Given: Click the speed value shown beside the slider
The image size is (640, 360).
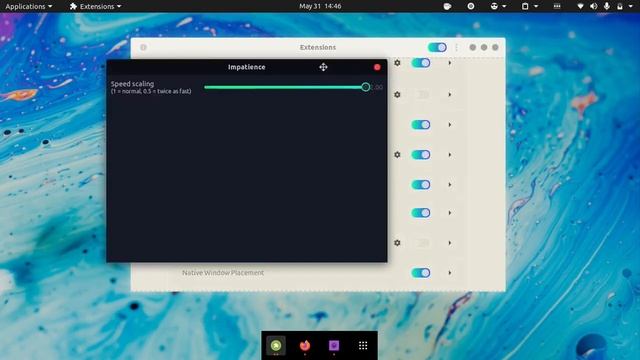Looking at the screenshot, I should point(377,87).
